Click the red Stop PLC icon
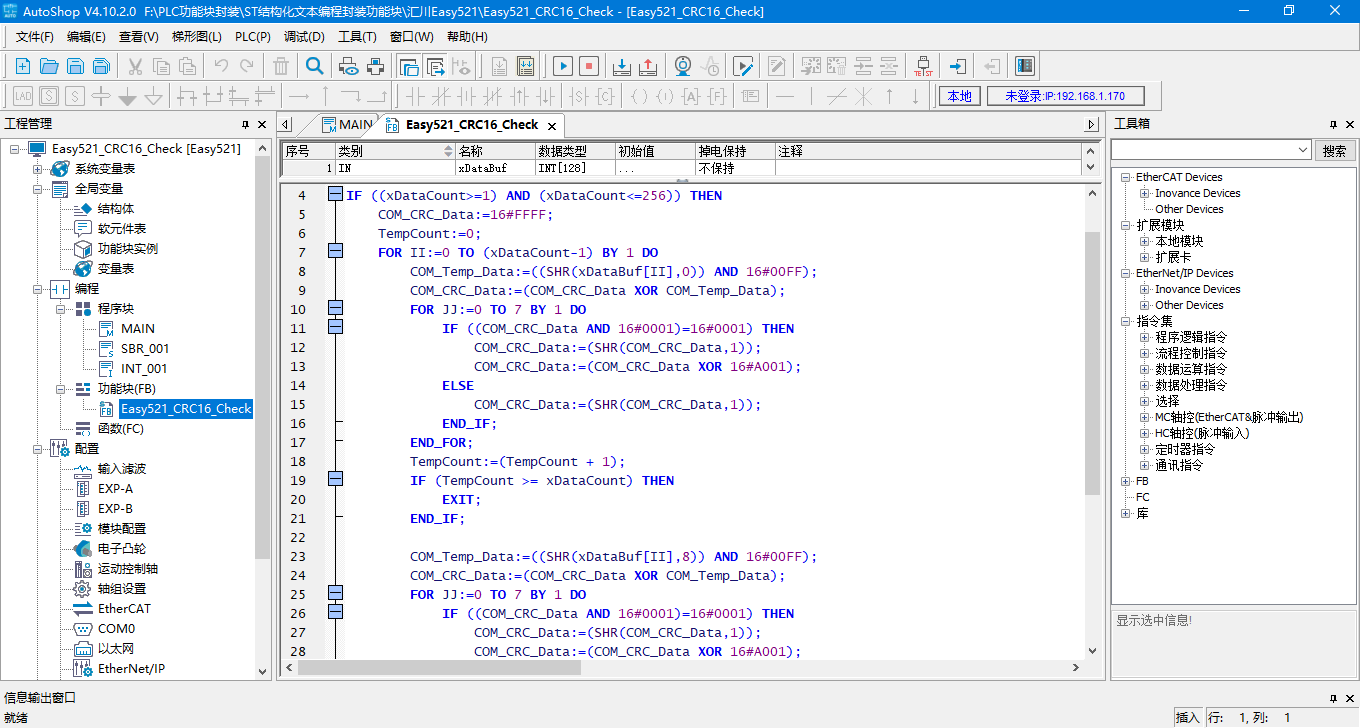This screenshot has width=1360, height=728. pos(589,67)
